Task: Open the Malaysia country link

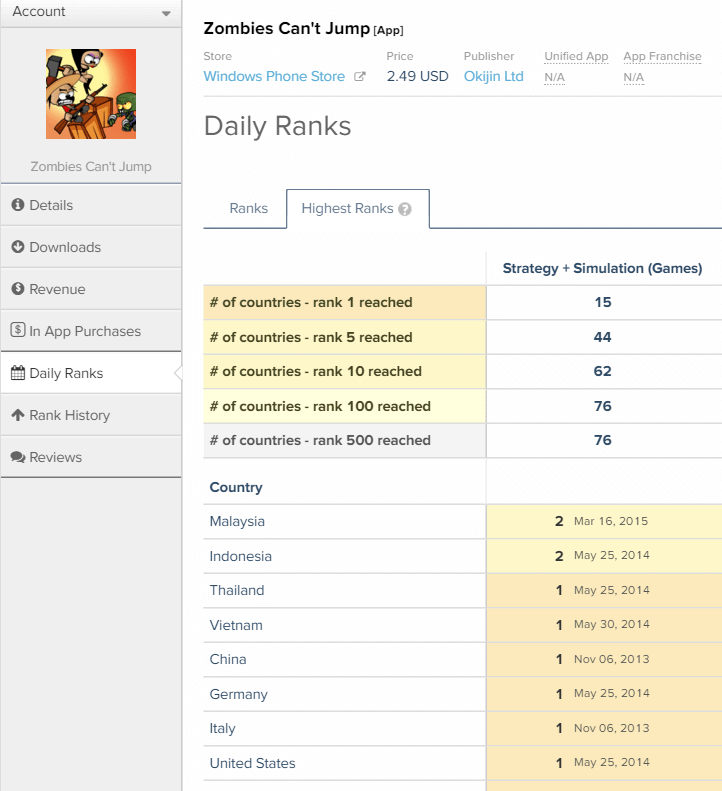Action: pyautogui.click(x=237, y=522)
